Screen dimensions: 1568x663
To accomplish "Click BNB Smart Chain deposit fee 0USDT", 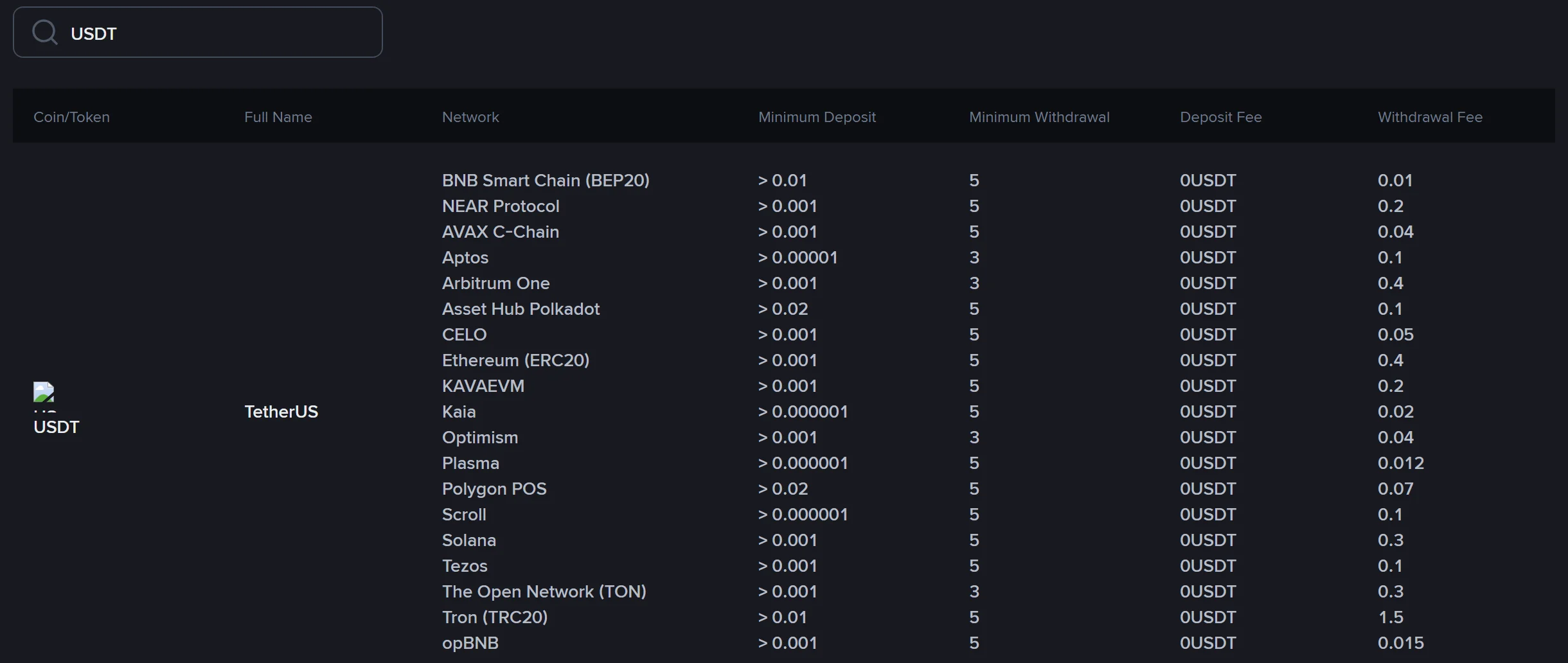I will tap(1208, 181).
